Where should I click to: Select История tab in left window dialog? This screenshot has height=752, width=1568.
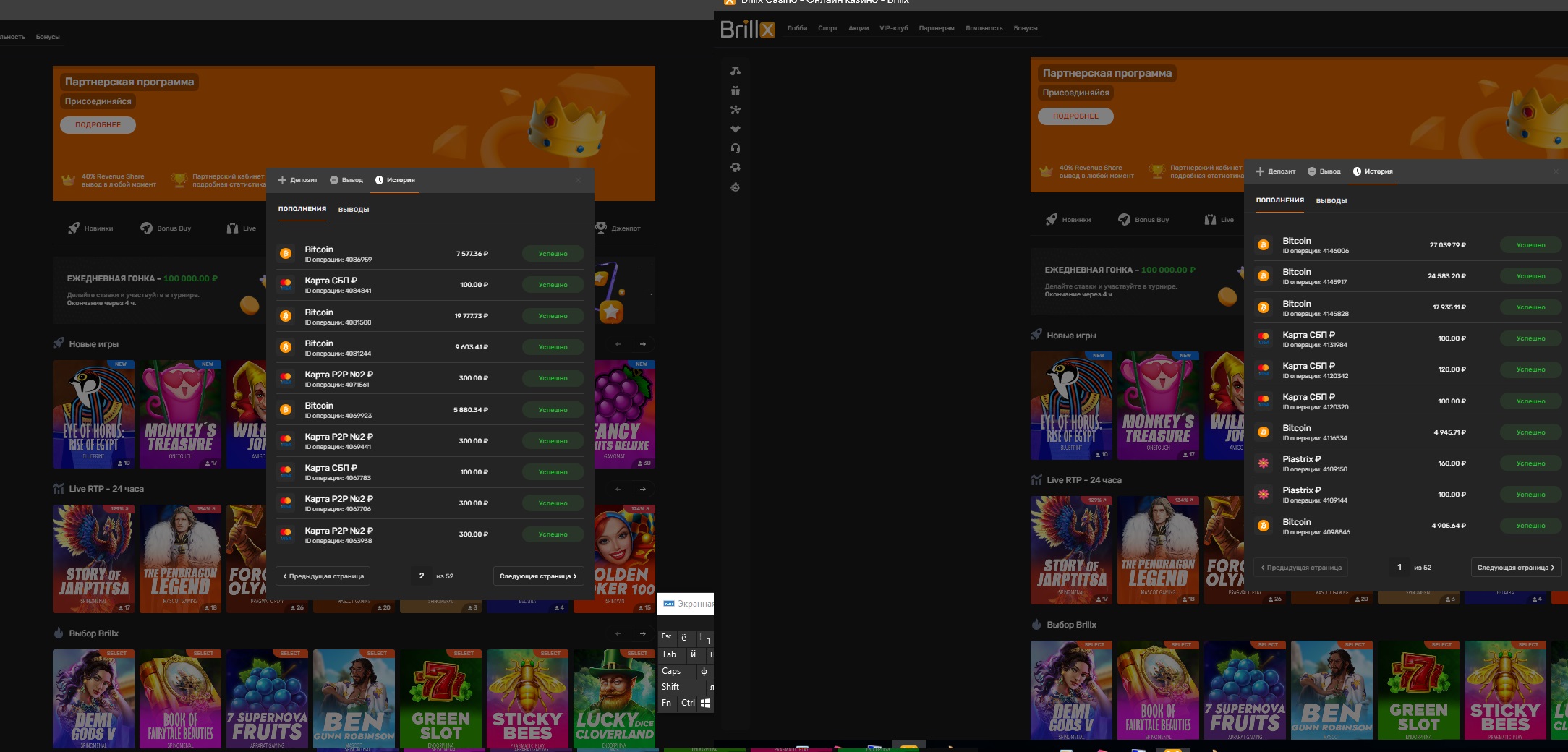coord(395,180)
